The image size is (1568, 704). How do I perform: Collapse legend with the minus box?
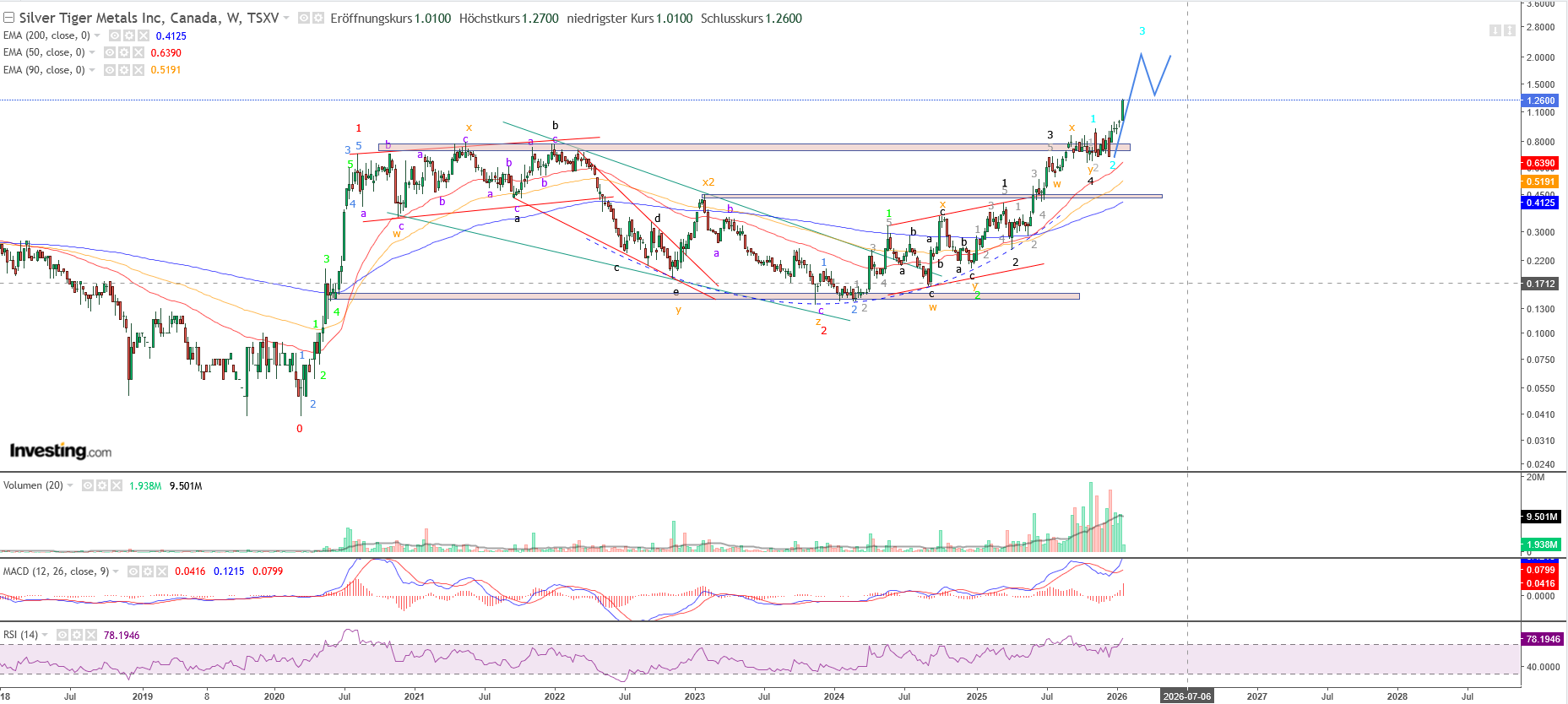click(x=8, y=18)
